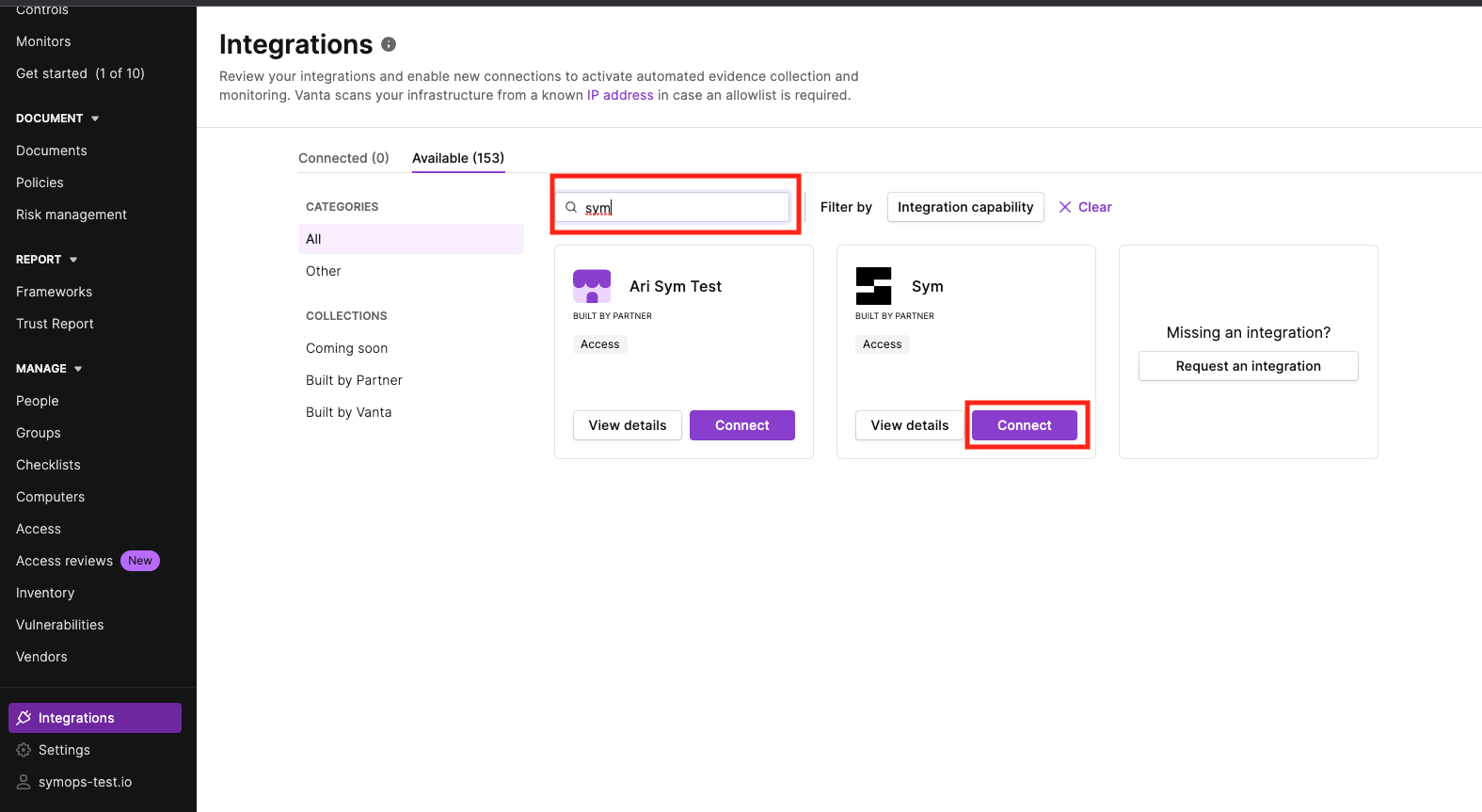Click the Sym card title
This screenshot has height=812, width=1482.
point(928,286)
